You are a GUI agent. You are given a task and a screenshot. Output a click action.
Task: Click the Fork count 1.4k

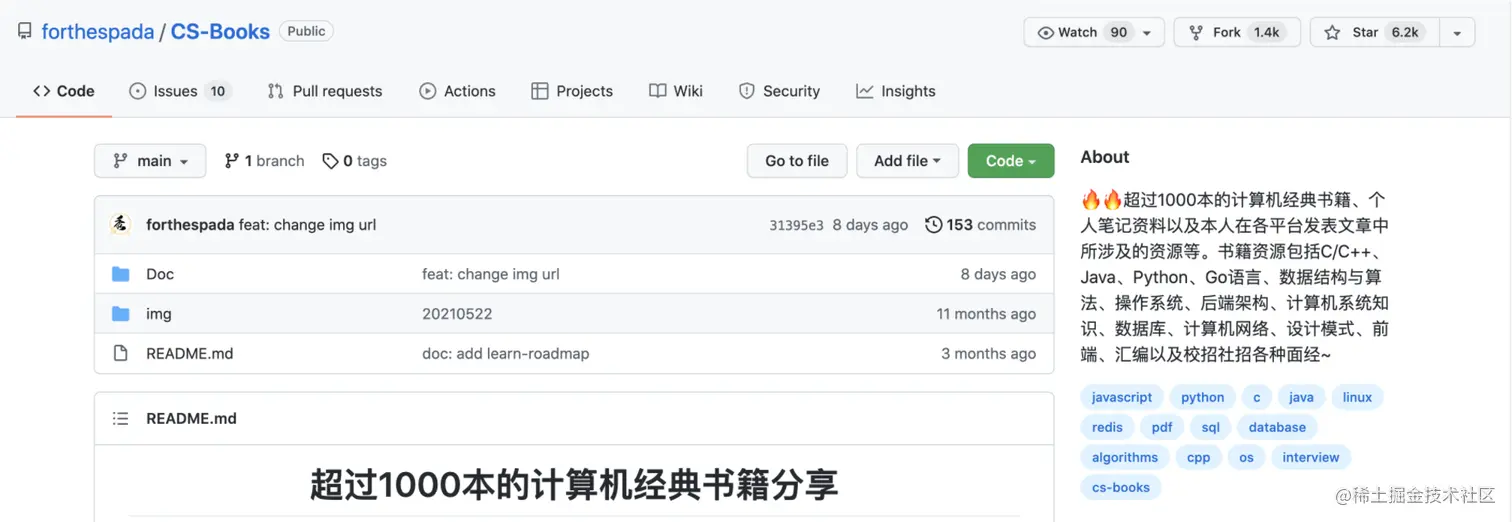(x=1267, y=32)
